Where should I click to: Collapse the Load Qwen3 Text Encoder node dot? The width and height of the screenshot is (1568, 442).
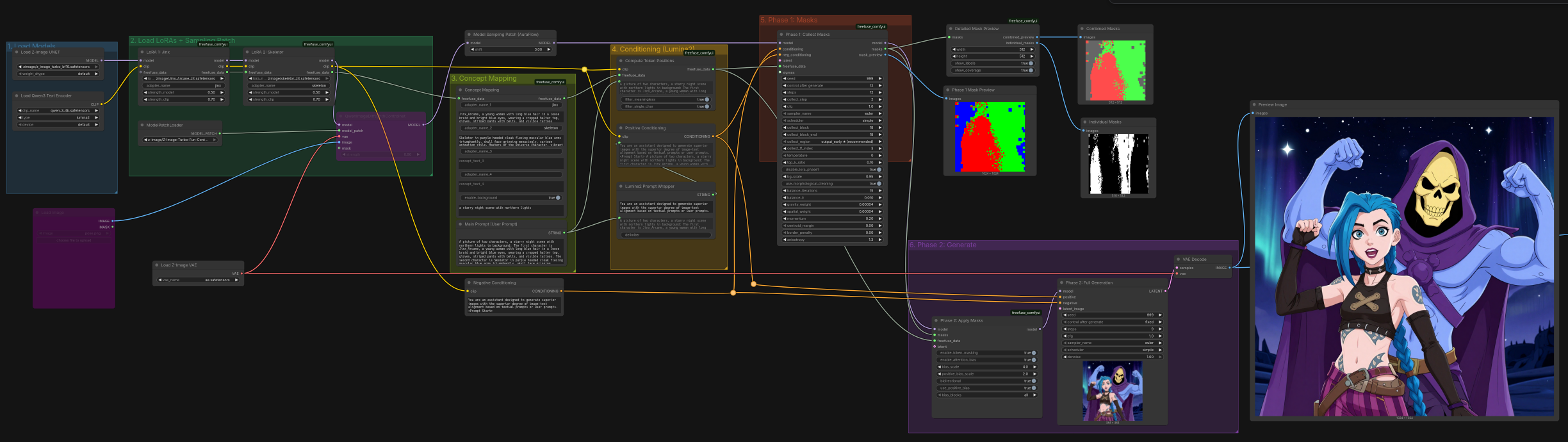pyautogui.click(x=17, y=95)
